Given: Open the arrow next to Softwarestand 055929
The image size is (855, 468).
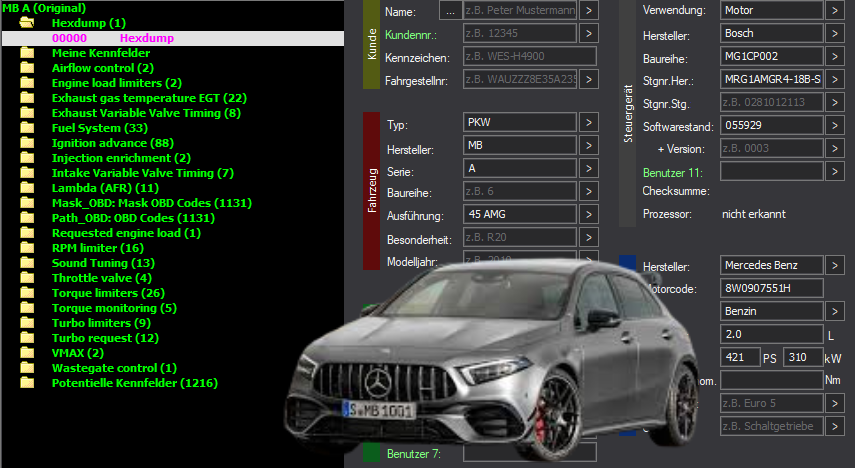Looking at the screenshot, I should 835,125.
